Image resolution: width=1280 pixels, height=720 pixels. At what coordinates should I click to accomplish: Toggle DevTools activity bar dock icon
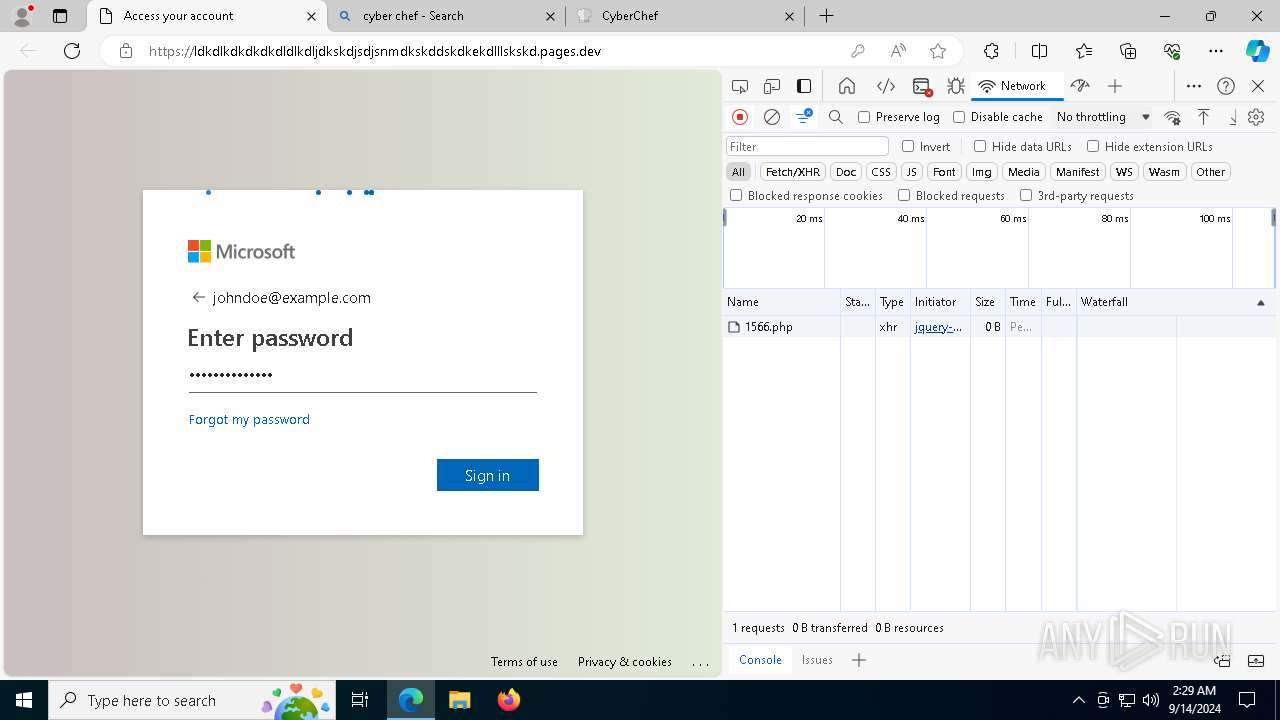point(804,86)
